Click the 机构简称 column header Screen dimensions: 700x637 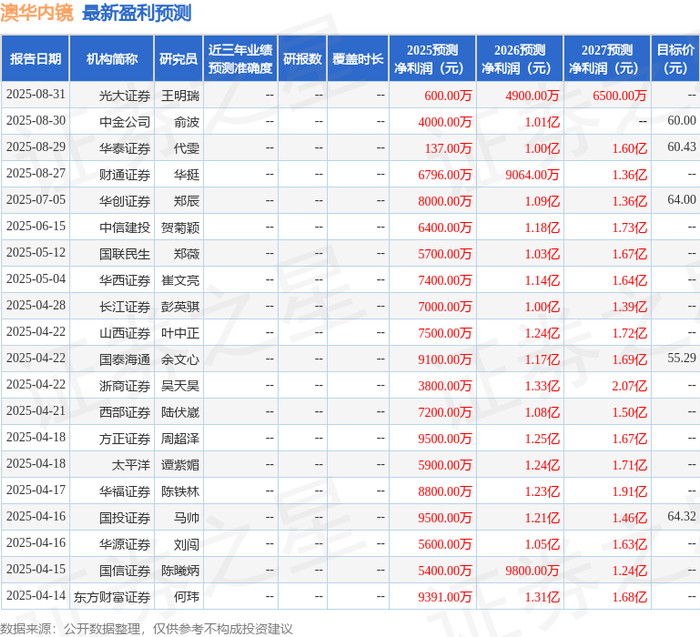pyautogui.click(x=112, y=59)
